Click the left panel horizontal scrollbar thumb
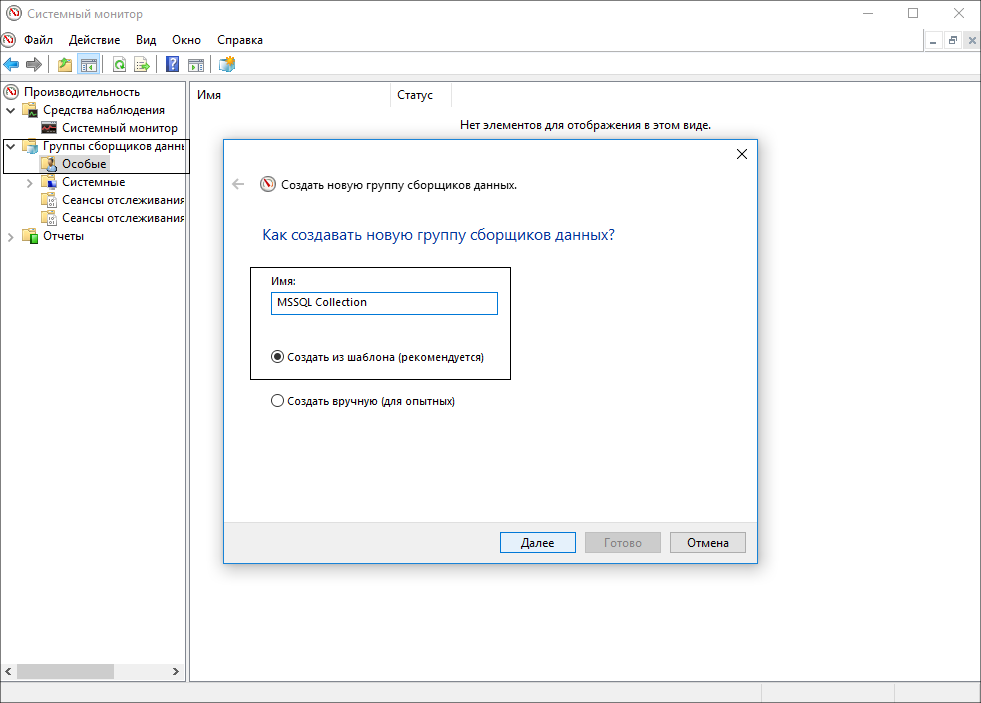 point(65,672)
